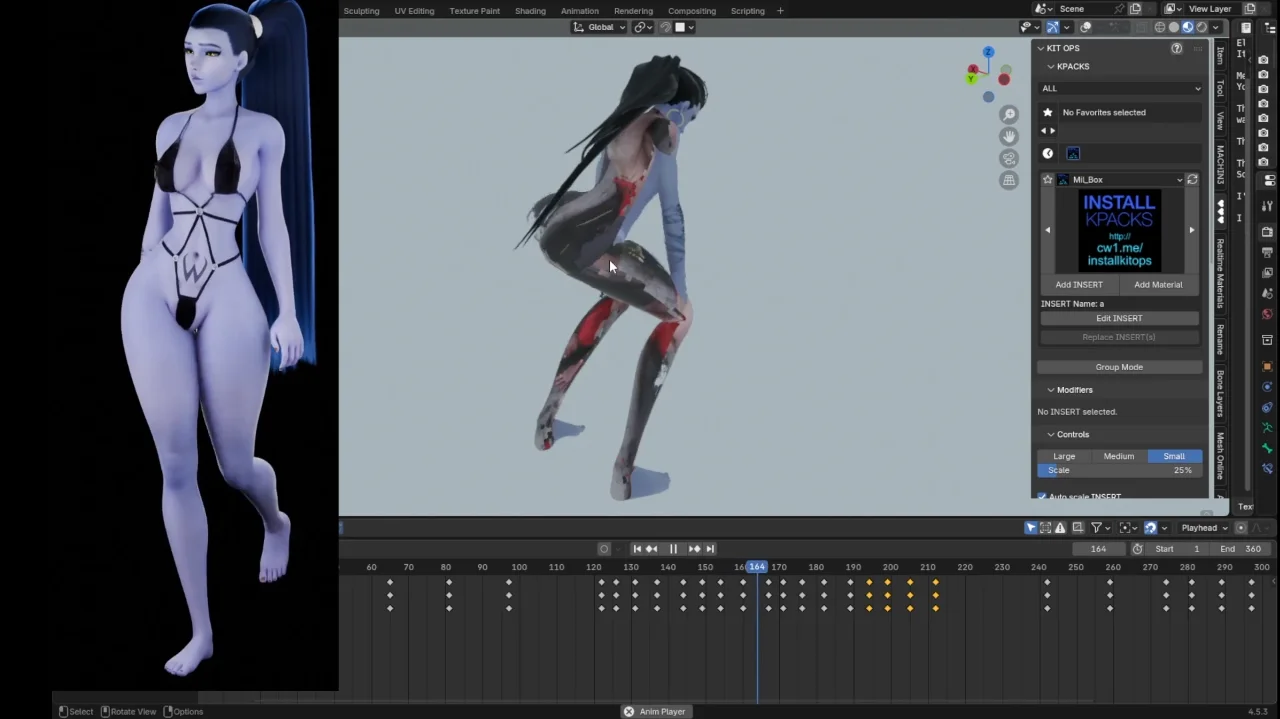Screen dimensions: 1280x719
Task: Refresh the Mil_Box KPACK list
Action: coord(1192,180)
